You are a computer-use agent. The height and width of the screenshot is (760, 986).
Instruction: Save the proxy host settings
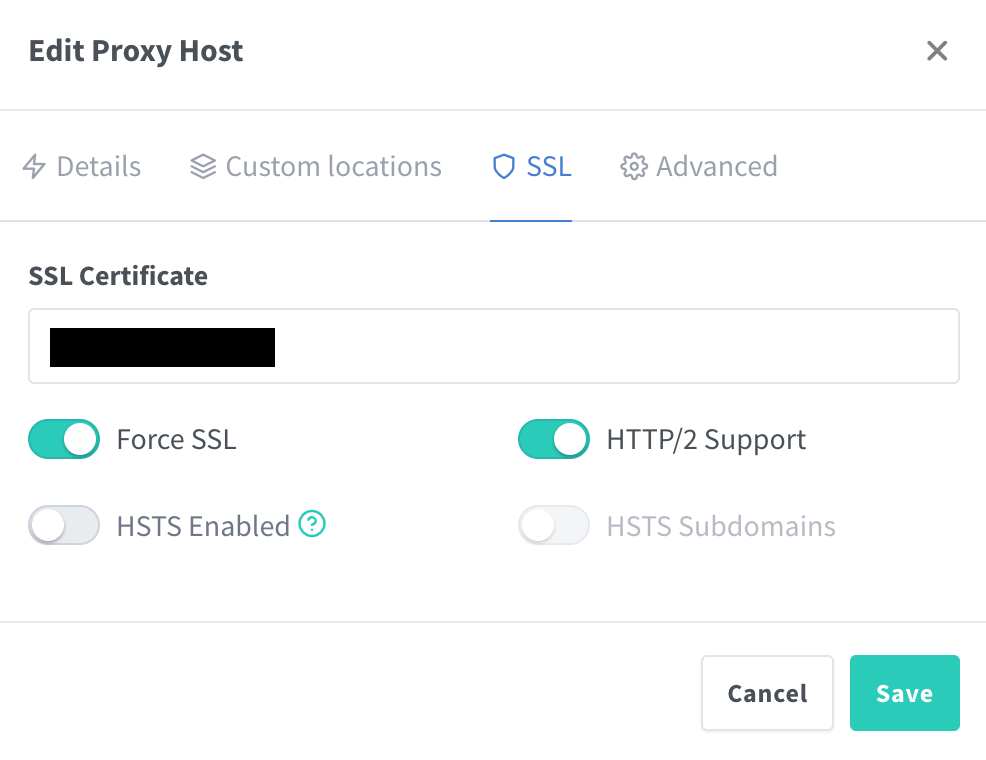point(904,693)
